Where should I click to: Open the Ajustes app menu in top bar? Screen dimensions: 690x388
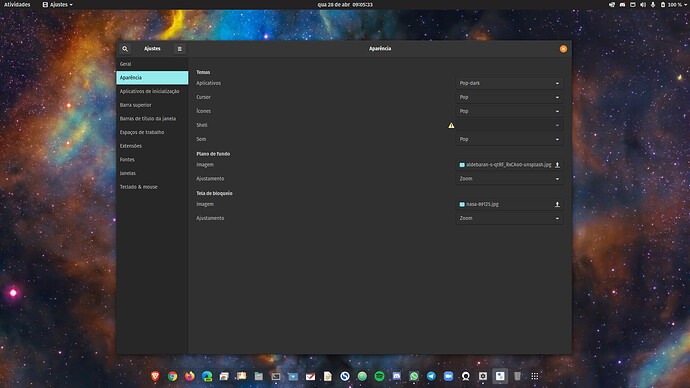point(58,4)
